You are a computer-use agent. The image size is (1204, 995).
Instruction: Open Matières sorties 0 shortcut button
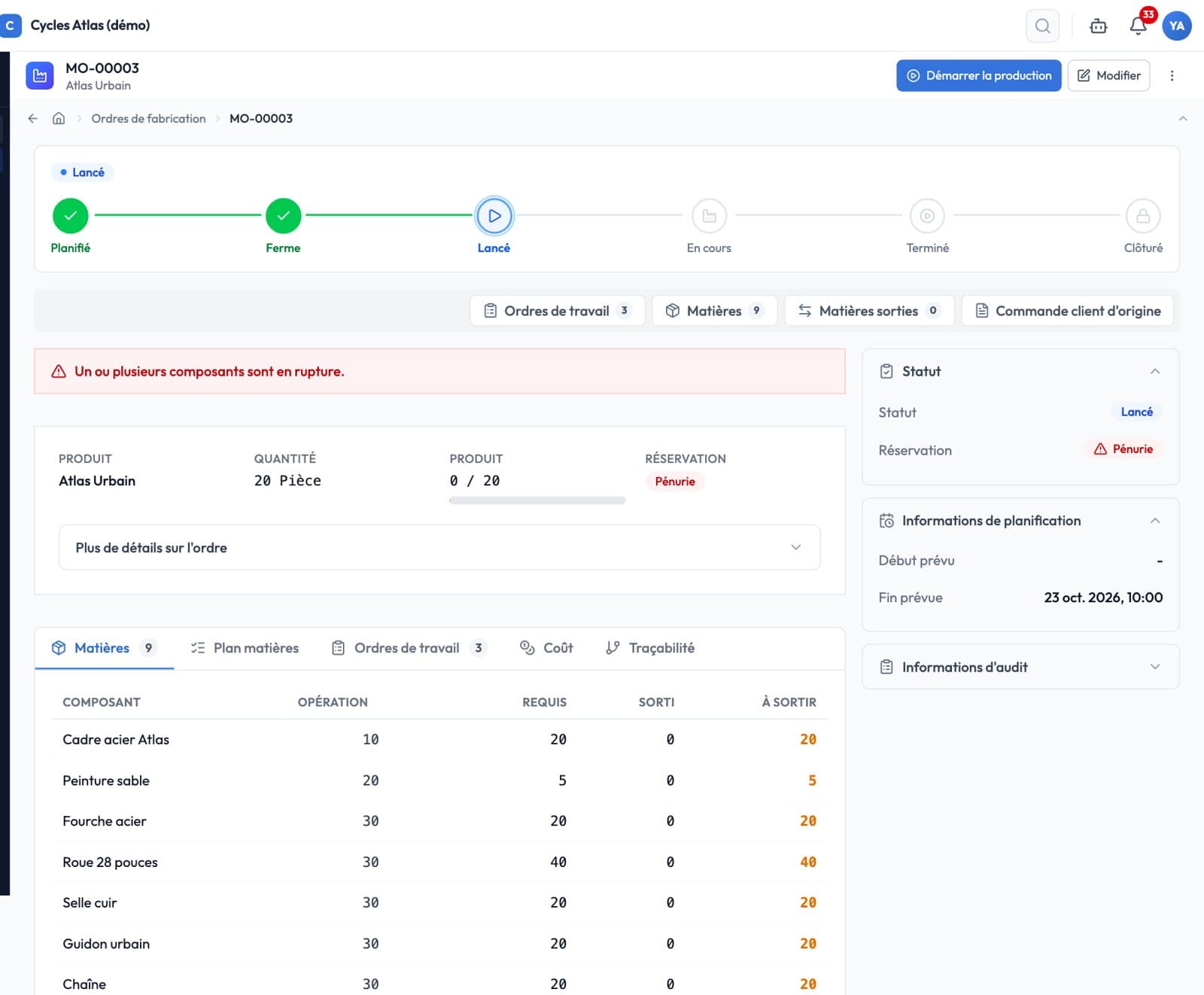pyautogui.click(x=869, y=311)
